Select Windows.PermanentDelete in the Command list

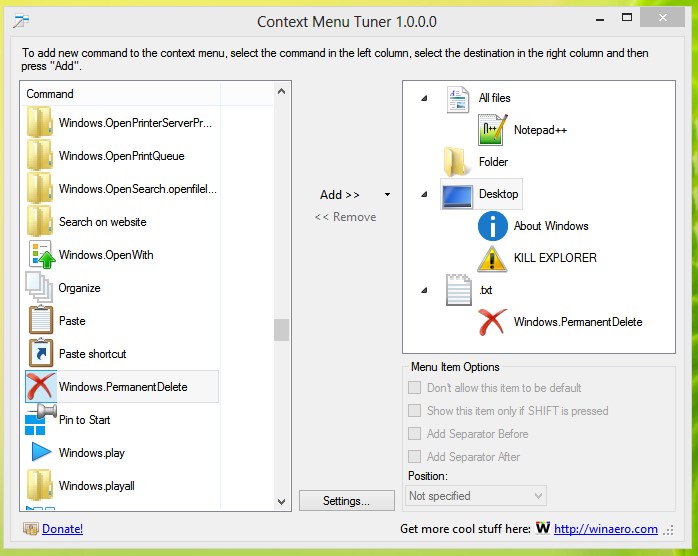point(123,387)
